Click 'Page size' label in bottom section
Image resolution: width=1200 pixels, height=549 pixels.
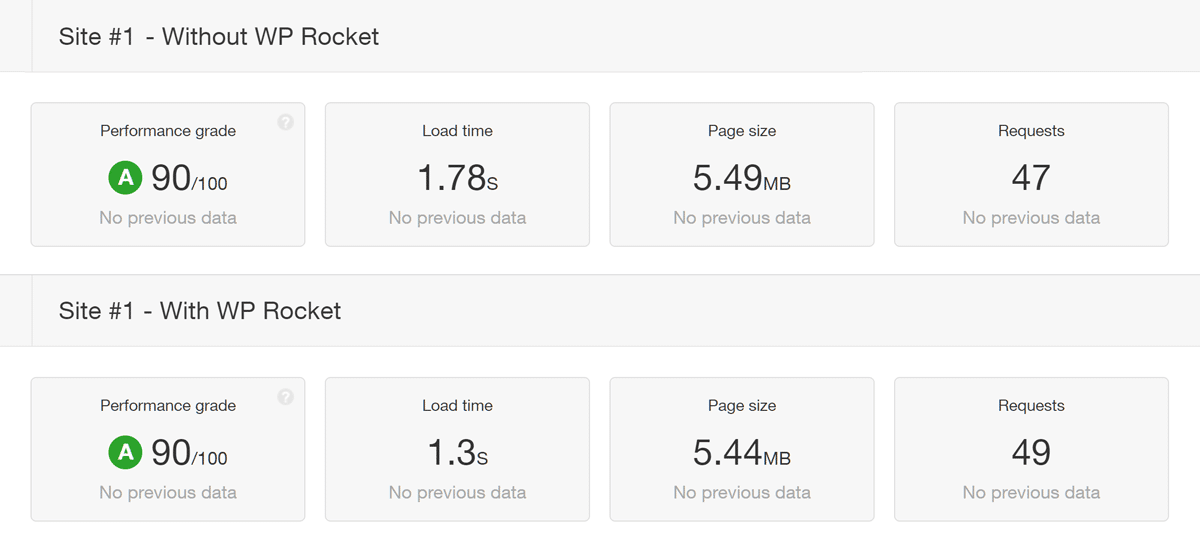[742, 406]
